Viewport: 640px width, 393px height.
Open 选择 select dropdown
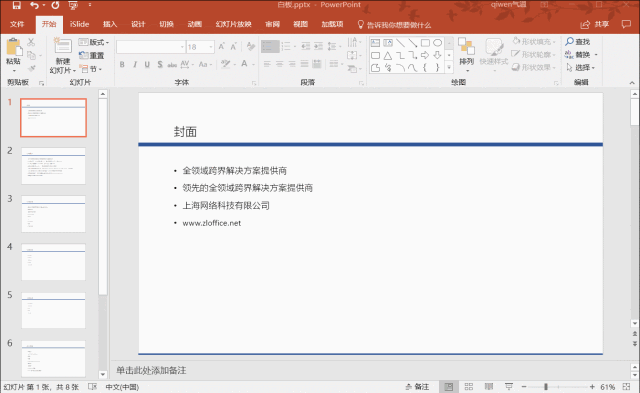581,68
